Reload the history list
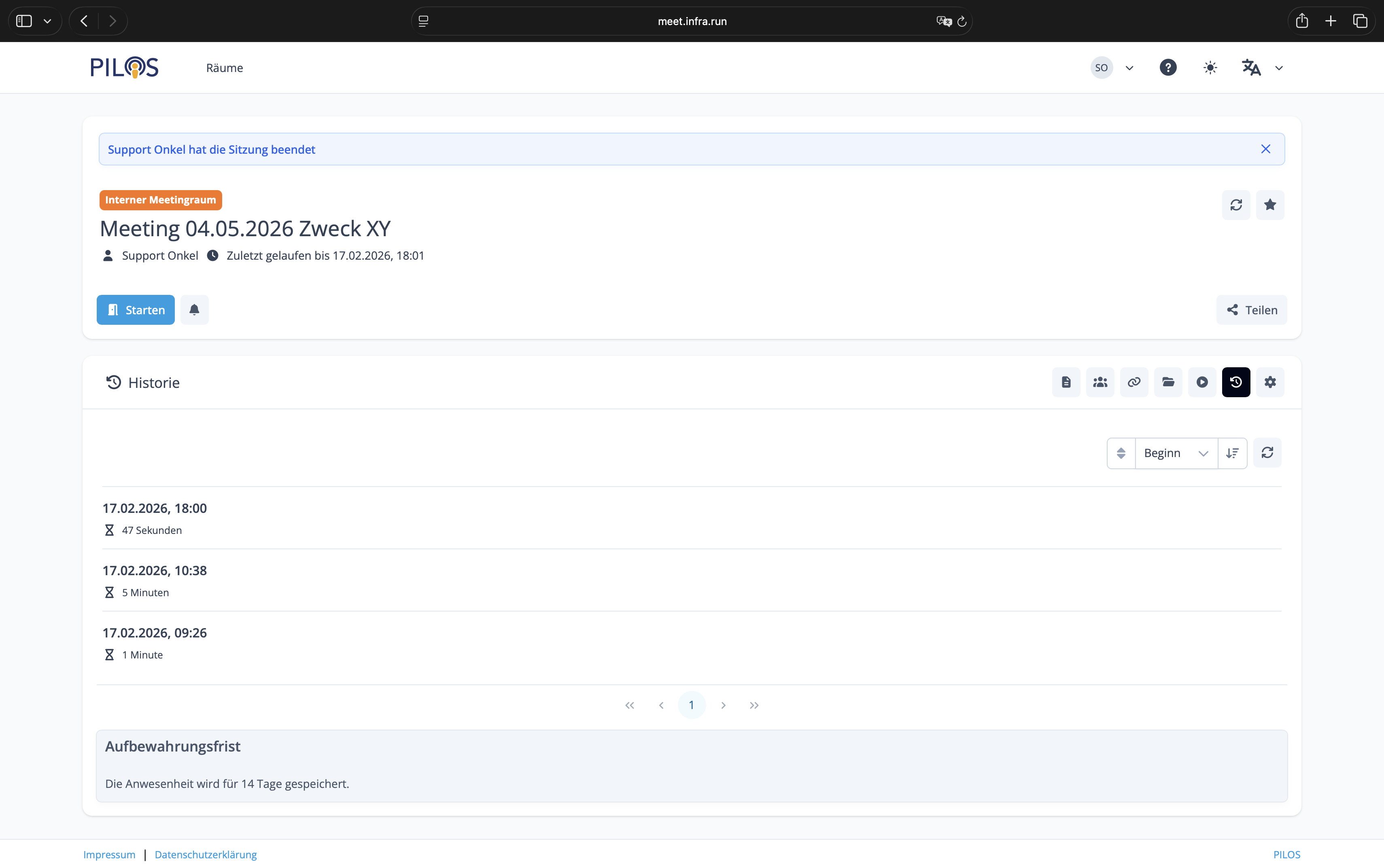 click(1267, 453)
